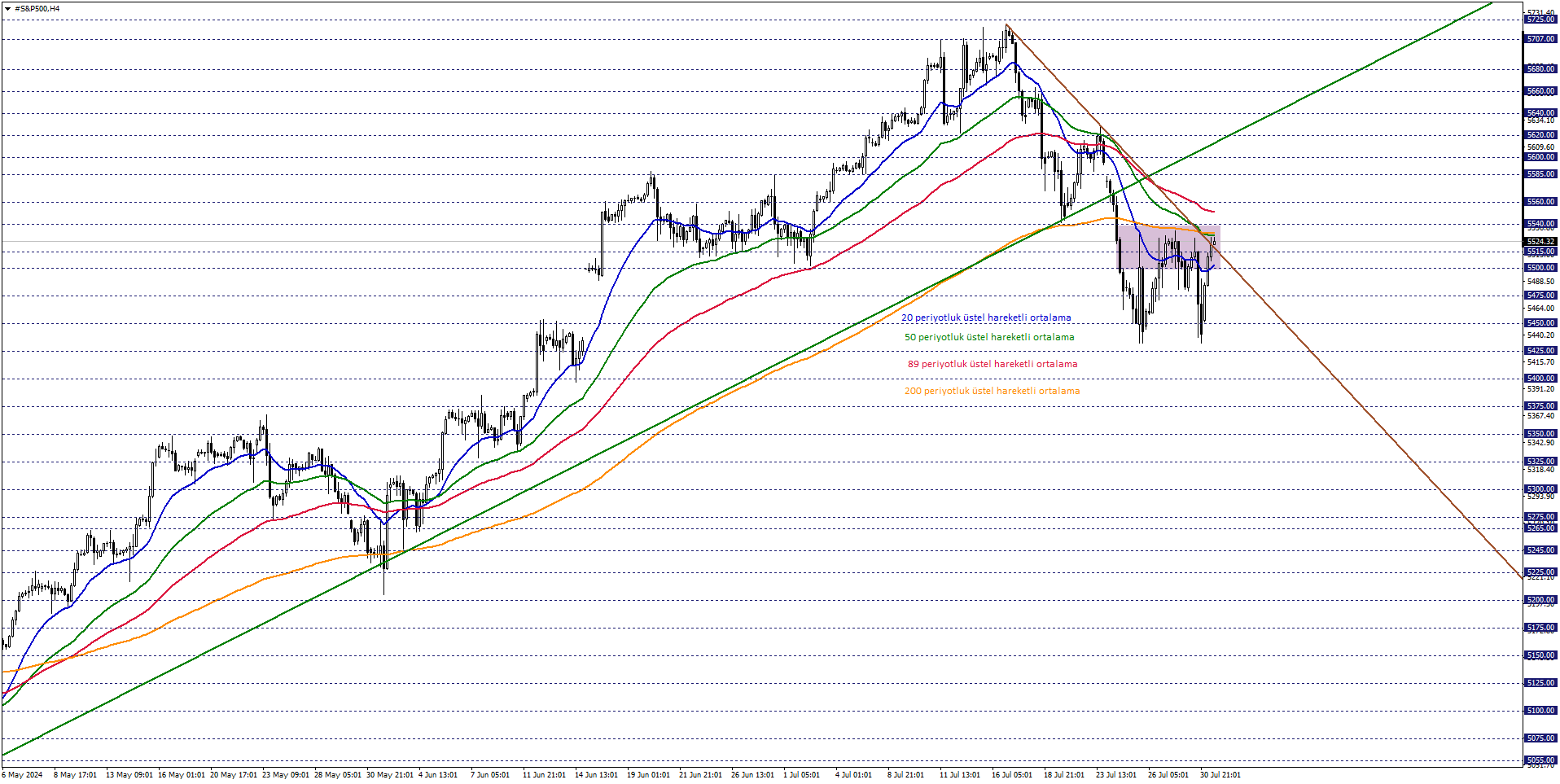Click the 26 Jun 13:01 time label

click(752, 775)
